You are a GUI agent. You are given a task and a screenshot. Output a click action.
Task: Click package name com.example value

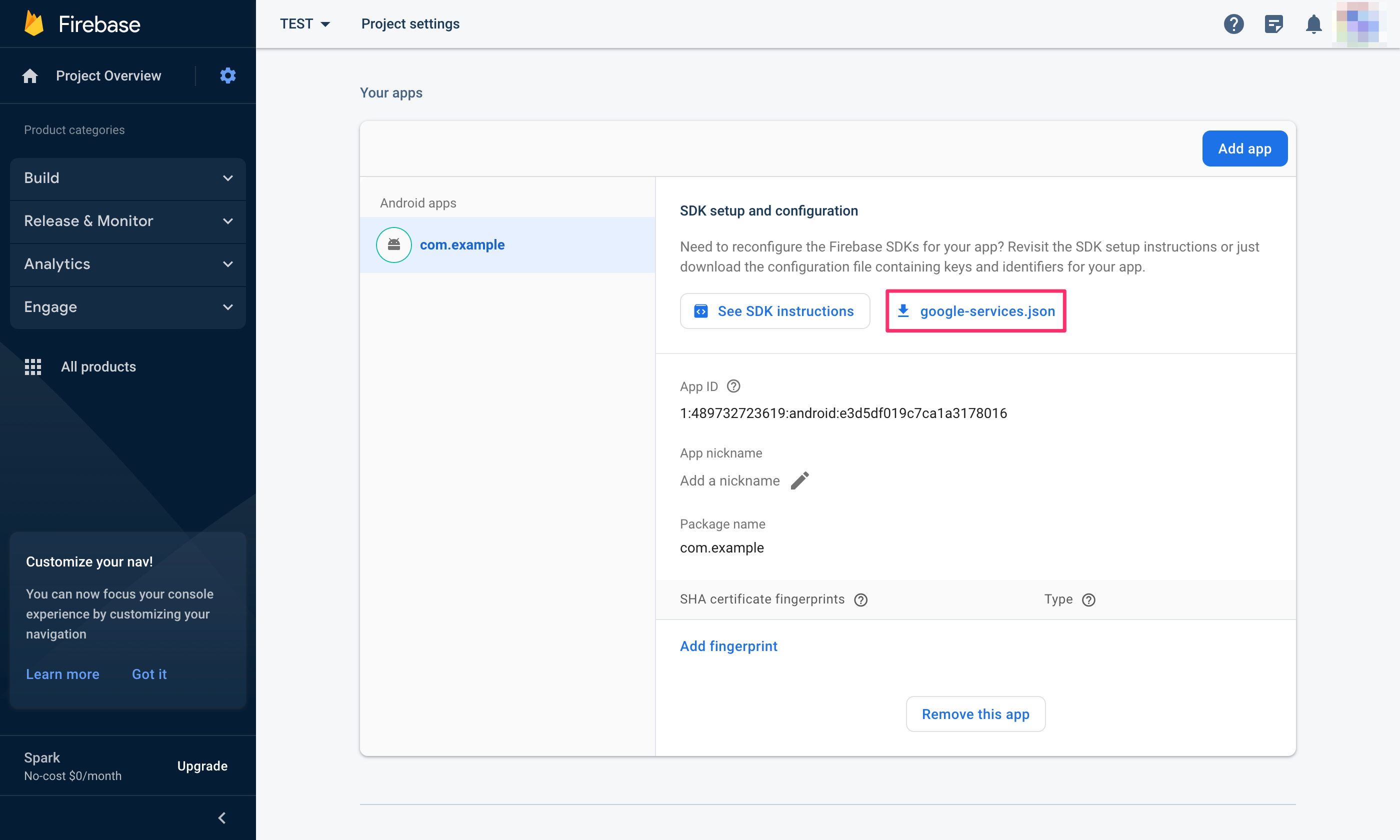721,547
